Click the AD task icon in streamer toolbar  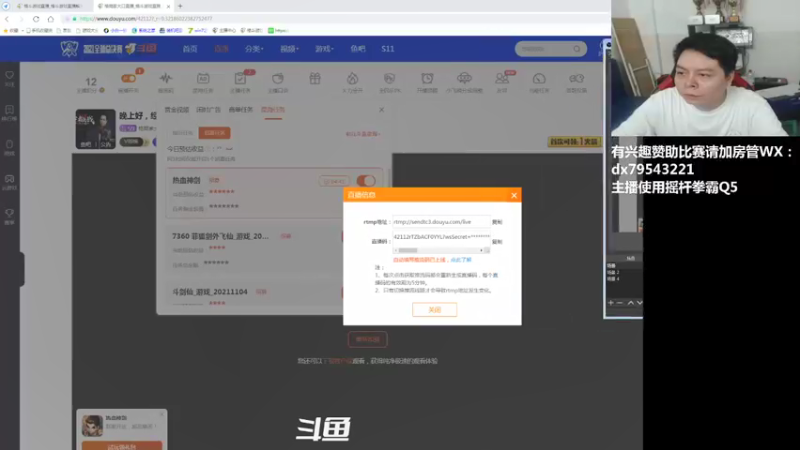[203, 79]
